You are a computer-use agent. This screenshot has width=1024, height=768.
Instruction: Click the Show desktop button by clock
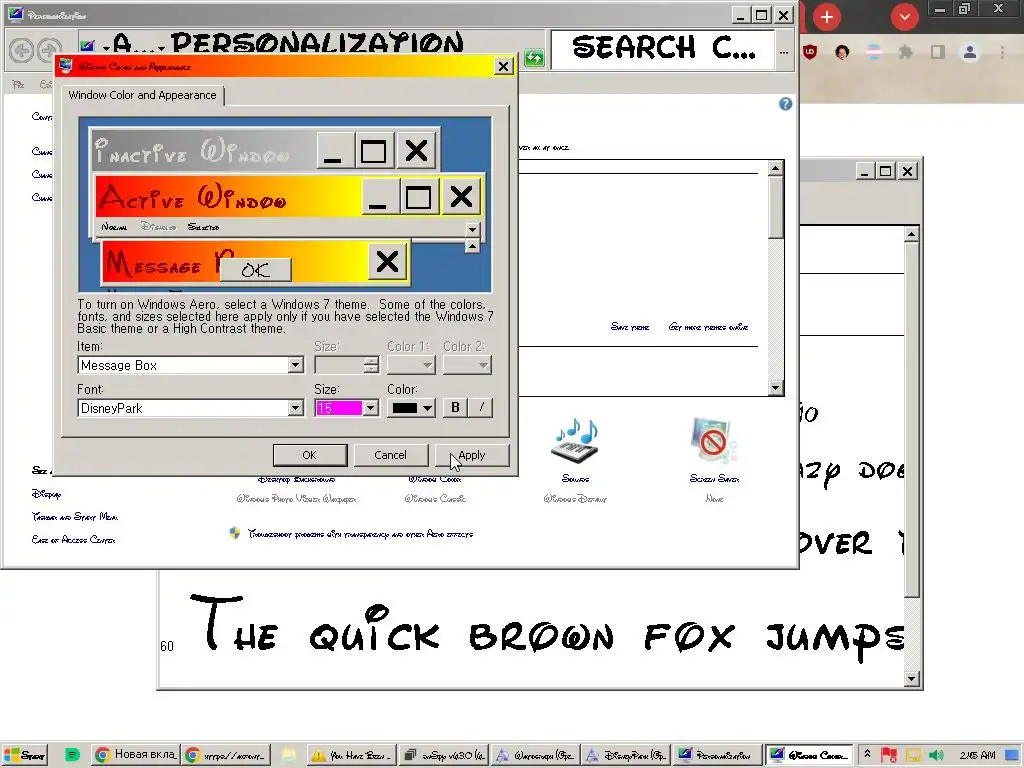coord(1012,755)
